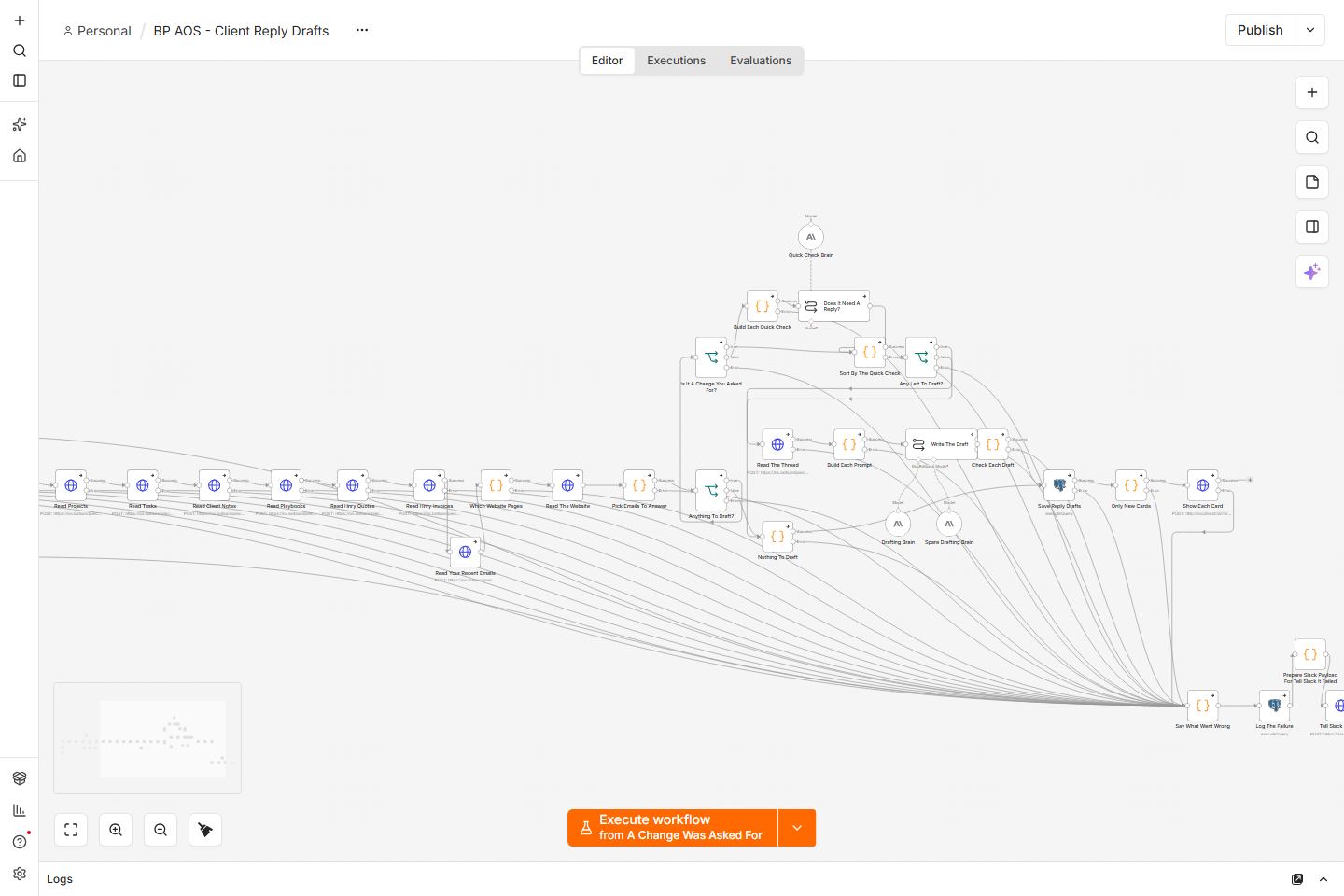
Task: Add a node with the canvas plus button
Action: click(1312, 92)
